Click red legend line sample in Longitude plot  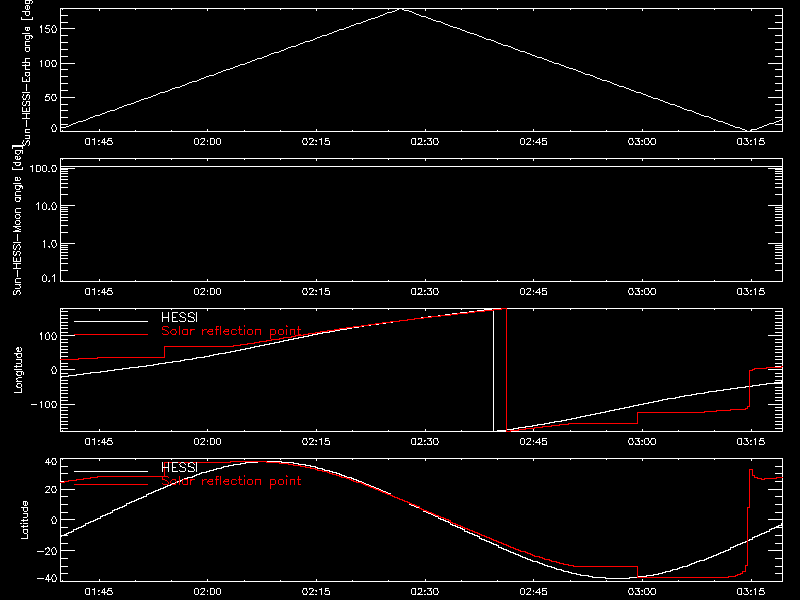click(111, 335)
